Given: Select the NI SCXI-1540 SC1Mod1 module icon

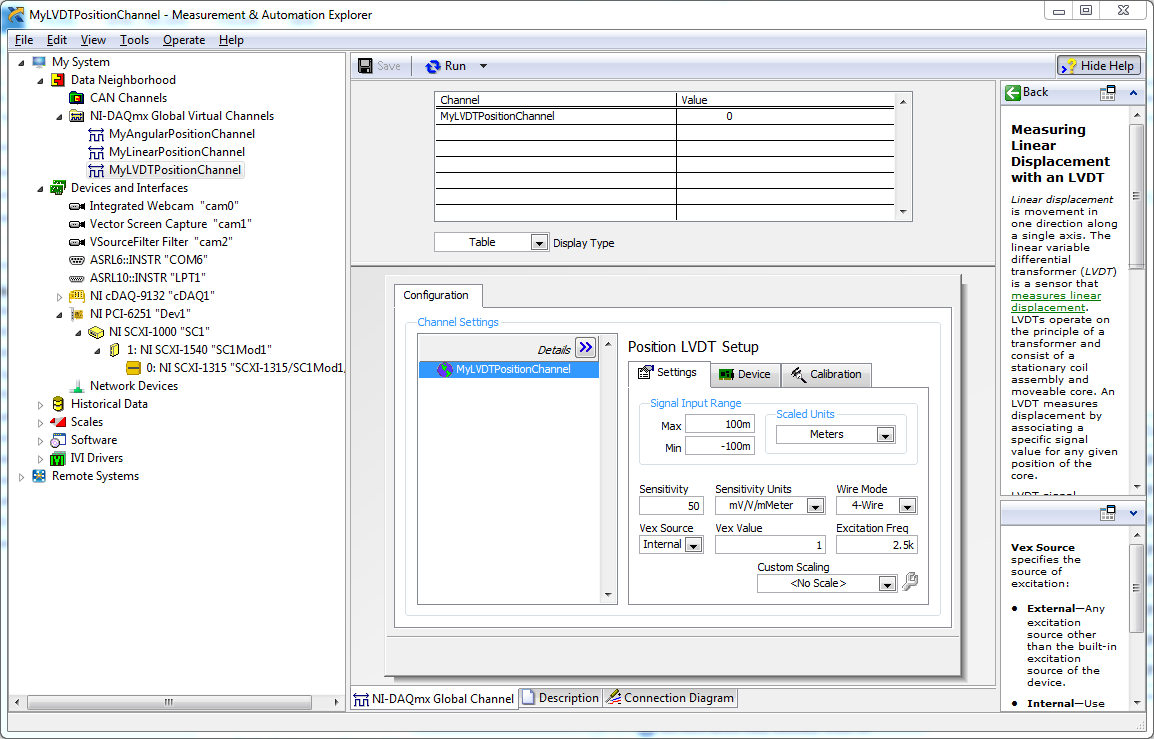Looking at the screenshot, I should (115, 350).
